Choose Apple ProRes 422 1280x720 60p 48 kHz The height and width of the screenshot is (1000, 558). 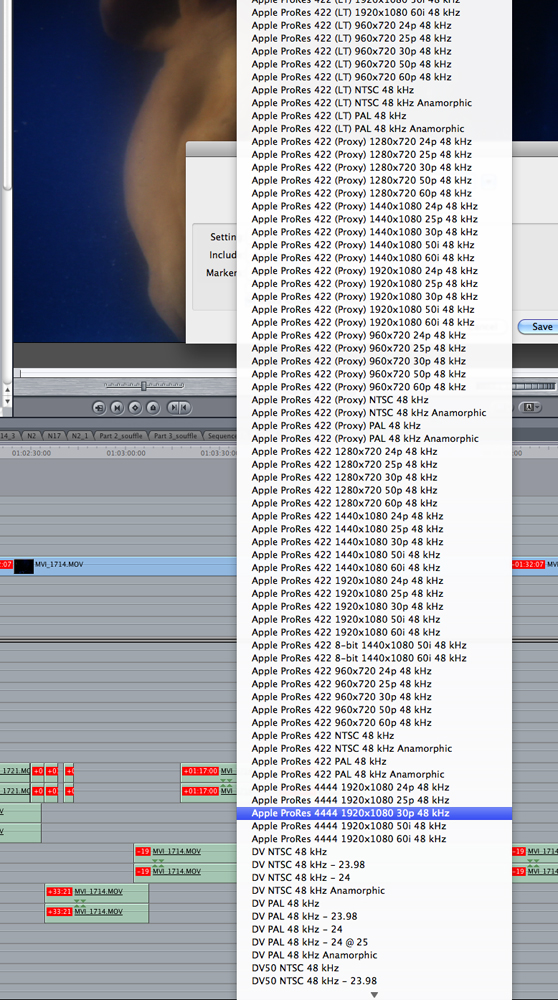374,503
